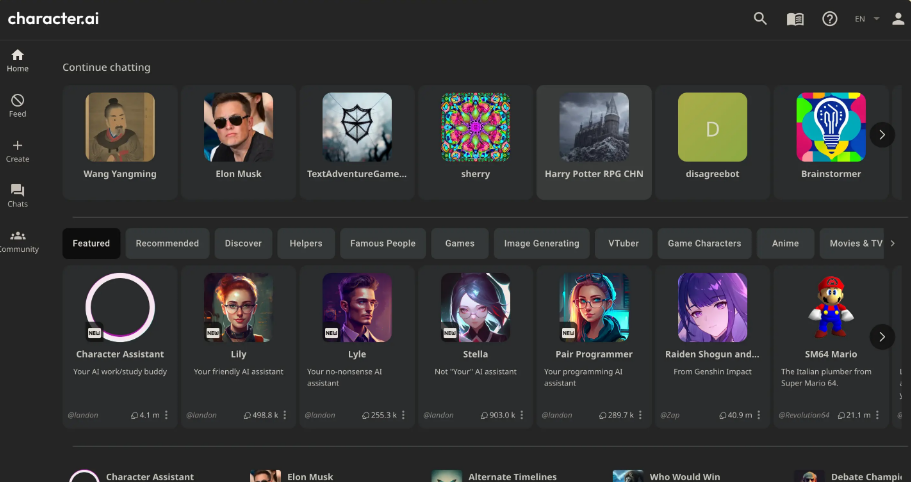
Task: Show next characters in Continue chatting
Action: pos(882,135)
